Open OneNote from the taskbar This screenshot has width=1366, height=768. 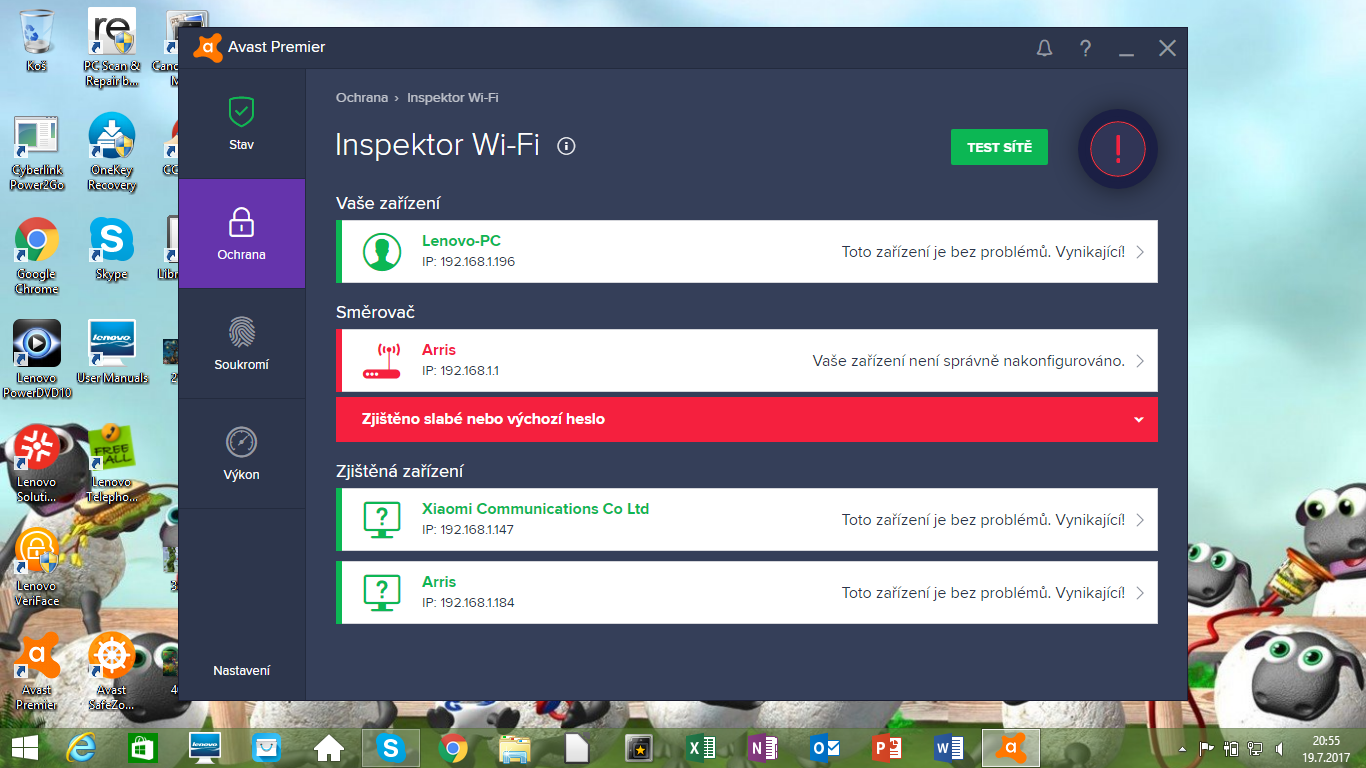[x=763, y=748]
